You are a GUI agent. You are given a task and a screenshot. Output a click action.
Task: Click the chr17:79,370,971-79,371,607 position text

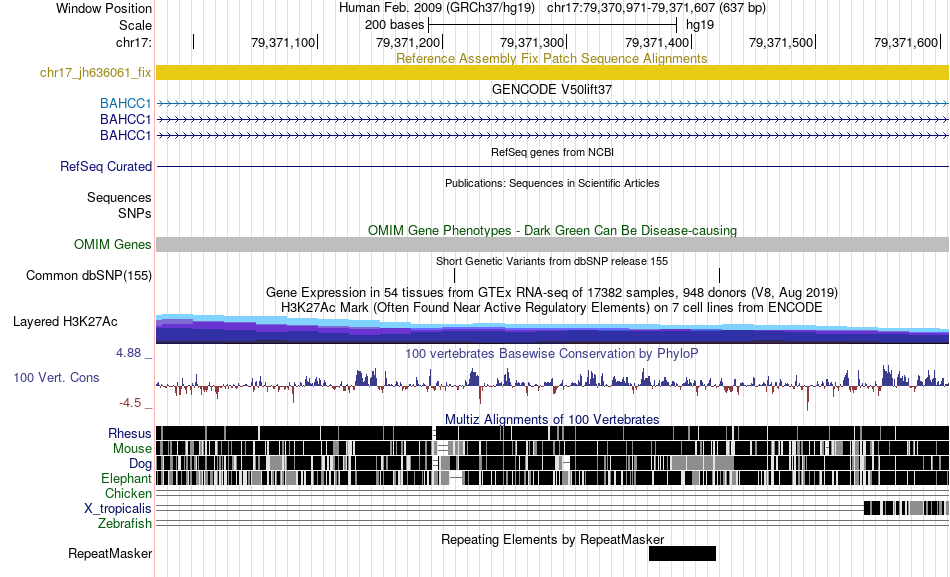(x=656, y=8)
